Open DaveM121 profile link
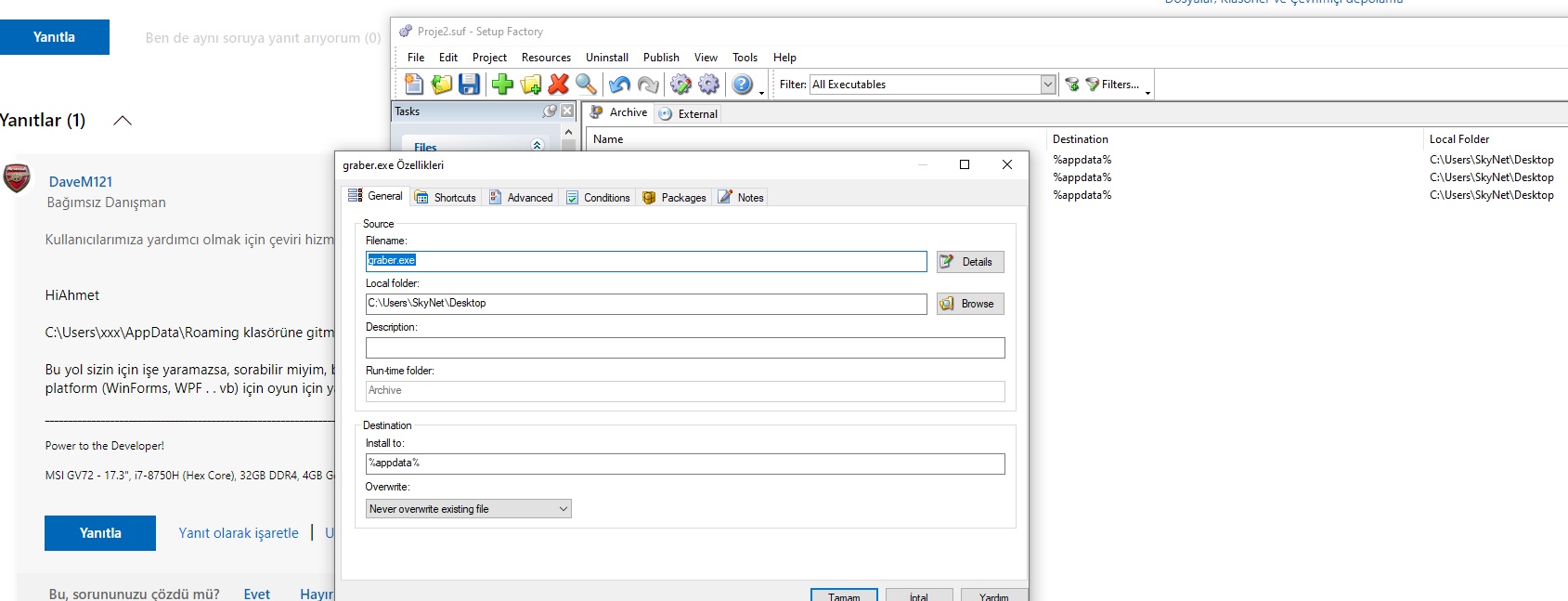The width and height of the screenshot is (1568, 601). pos(81,182)
